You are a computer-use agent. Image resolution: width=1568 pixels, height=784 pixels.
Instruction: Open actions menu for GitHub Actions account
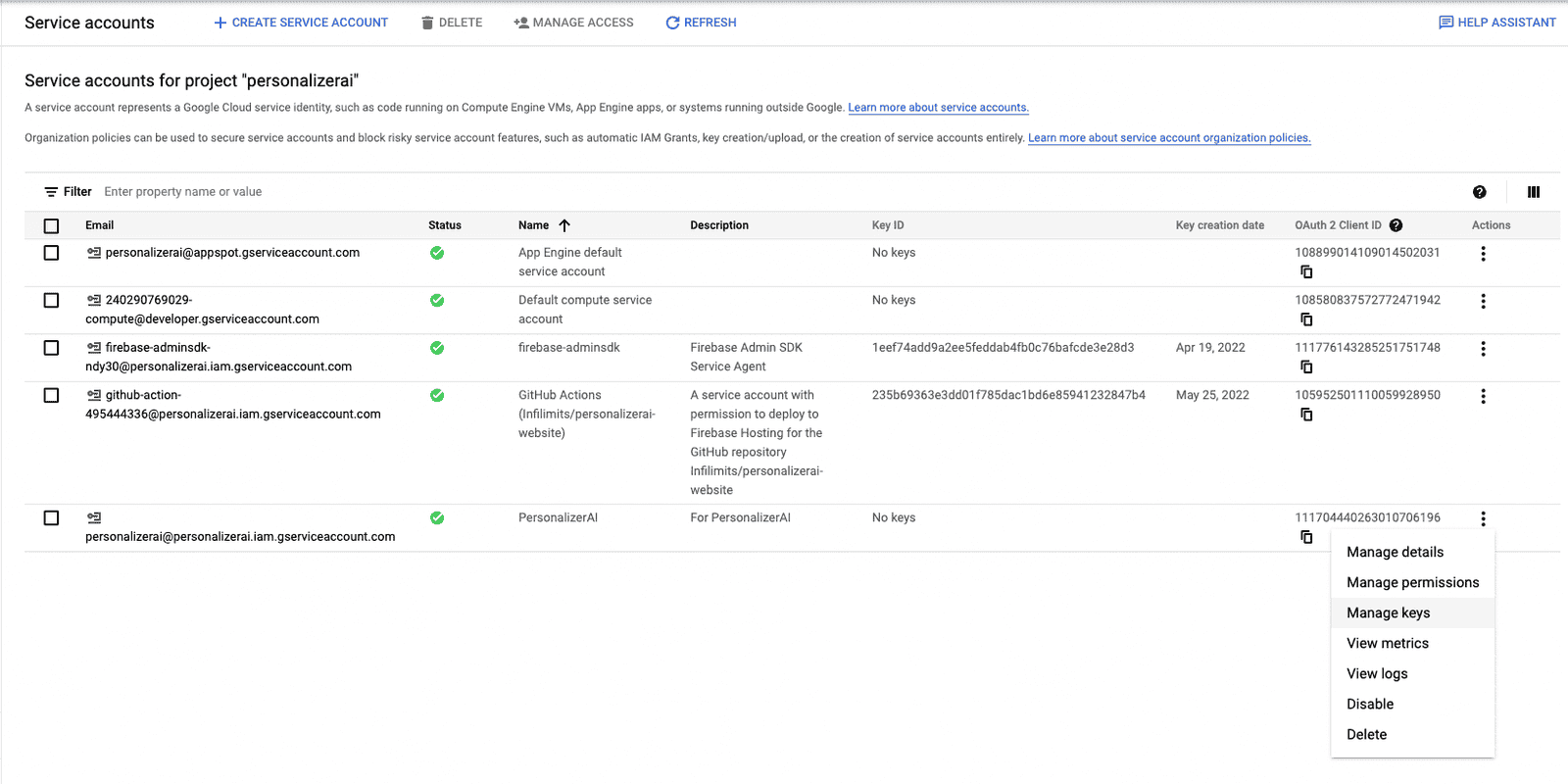1483,397
